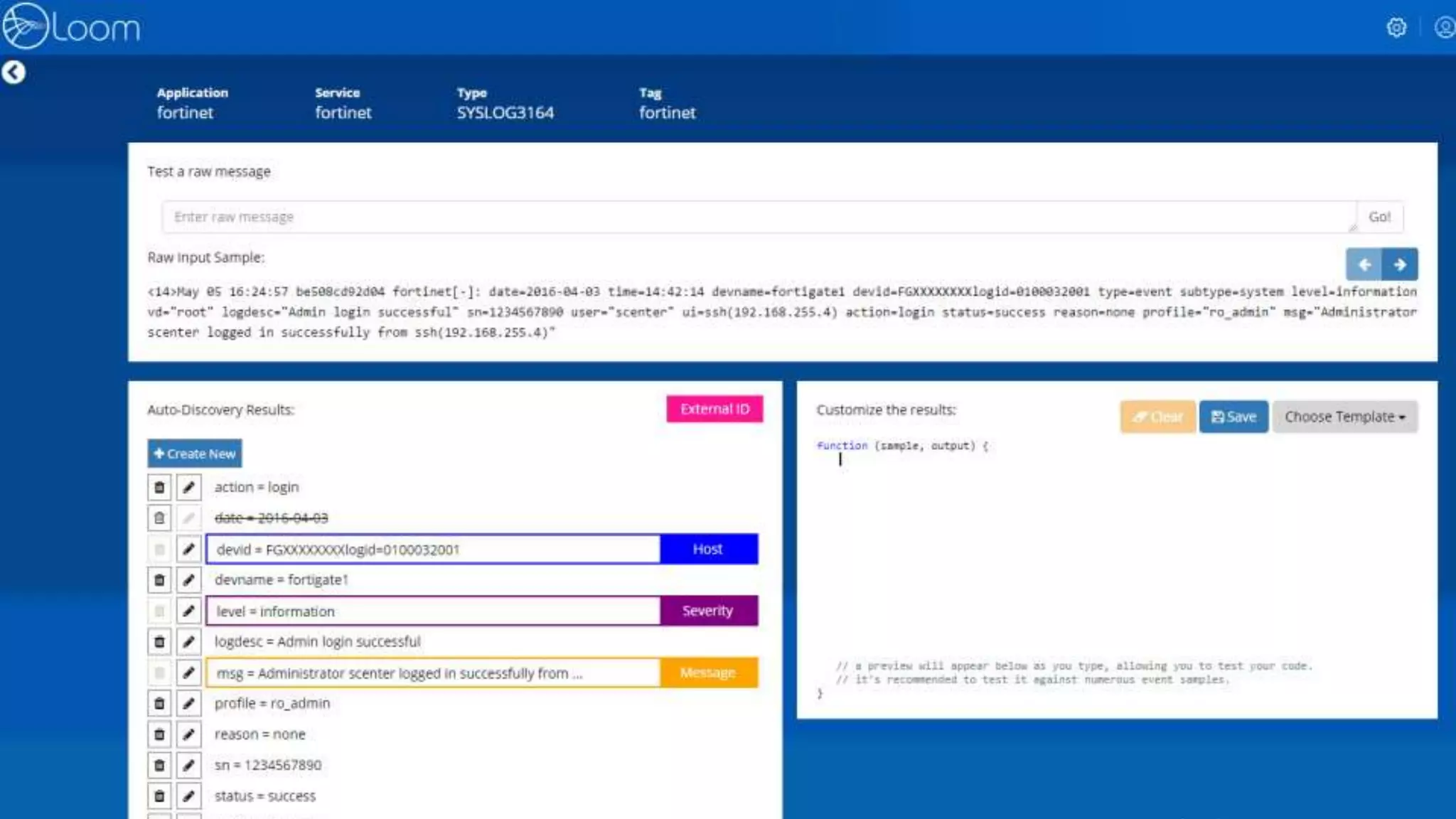
Task: Delete the action = login field
Action: (x=159, y=488)
